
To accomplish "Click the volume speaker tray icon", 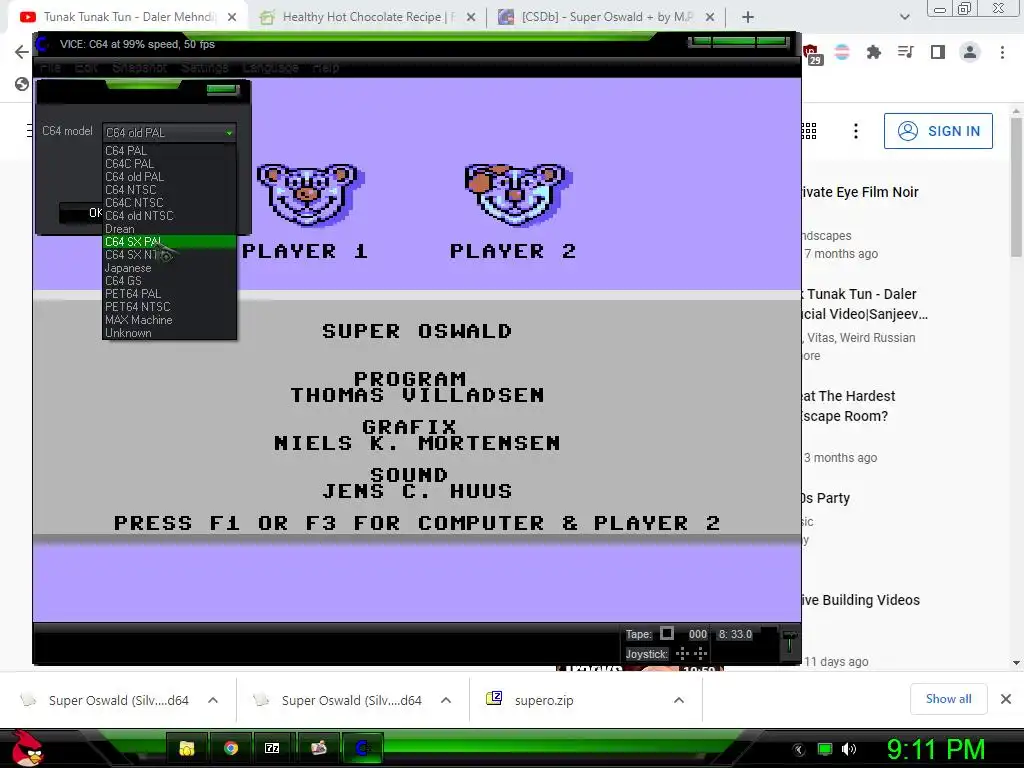I will [849, 749].
